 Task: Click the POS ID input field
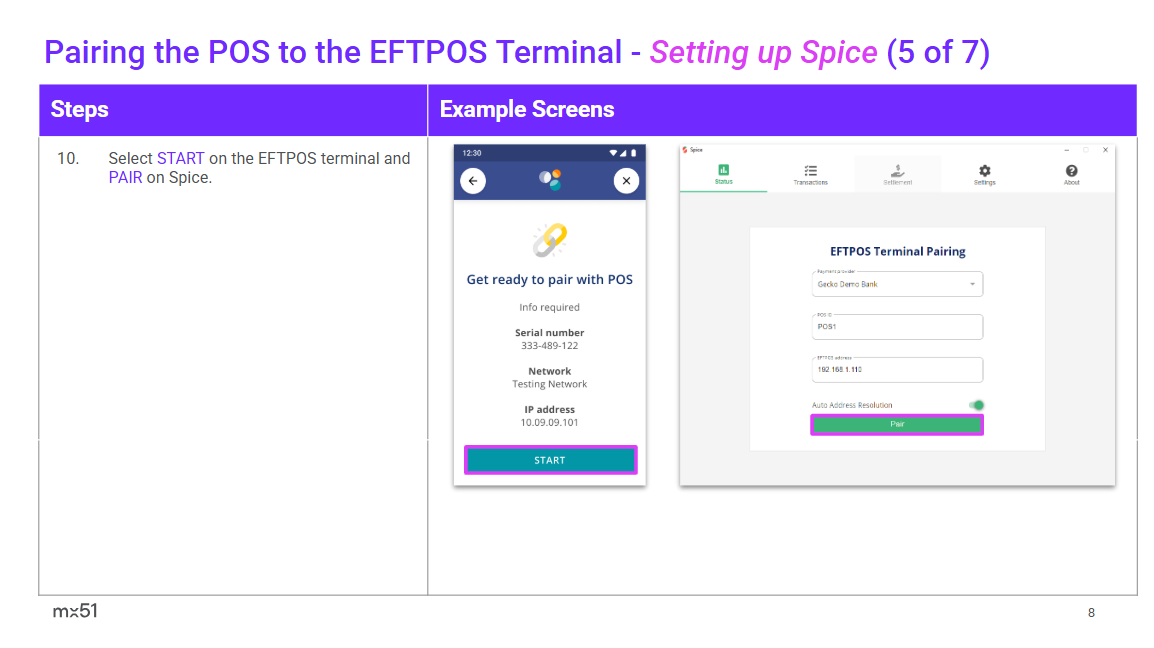tap(897, 327)
